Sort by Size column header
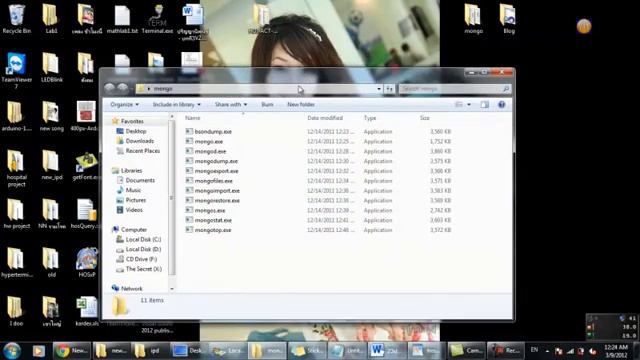The image size is (640, 360). tap(425, 118)
